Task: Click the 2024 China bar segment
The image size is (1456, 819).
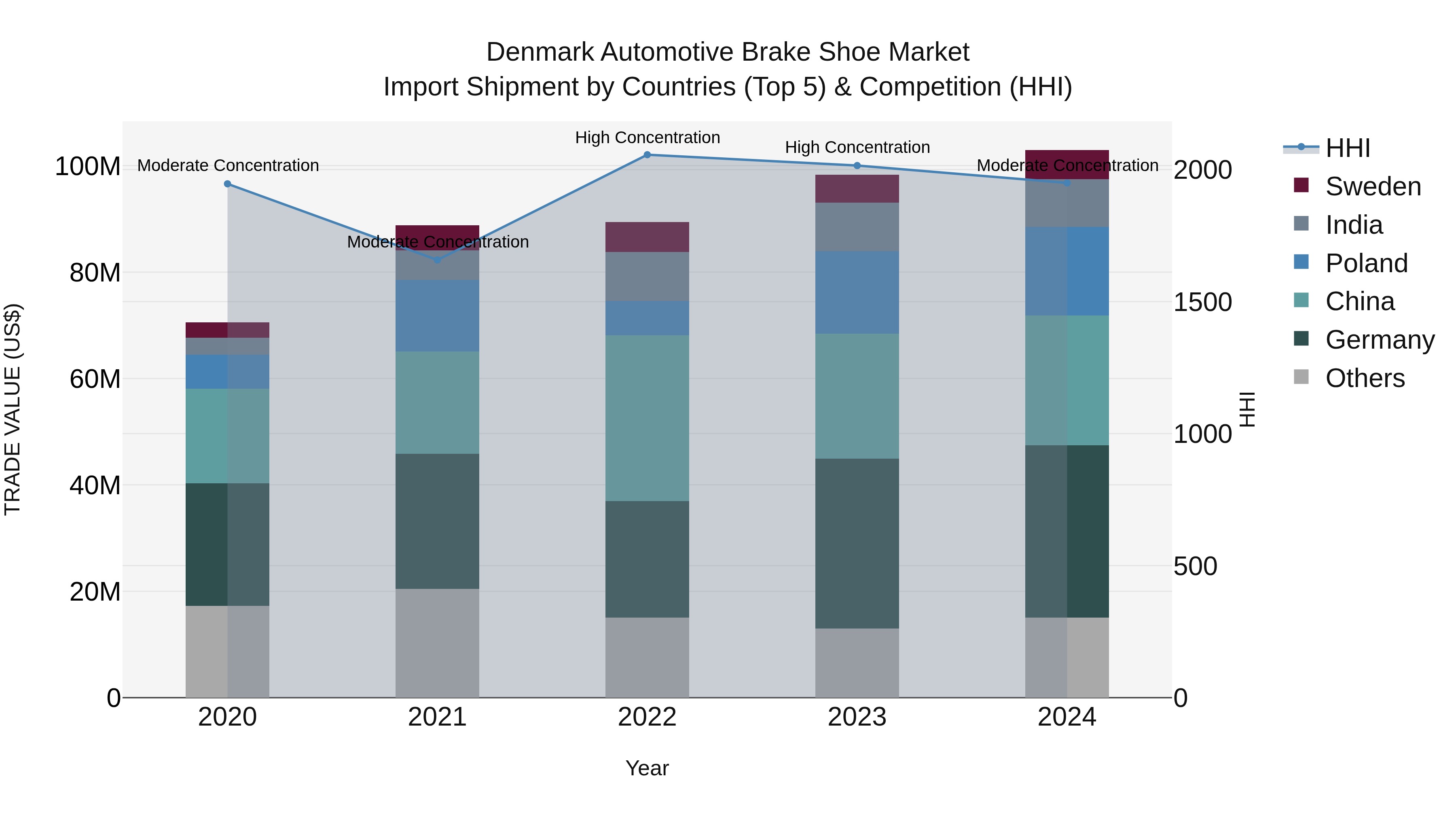Action: [1067, 381]
